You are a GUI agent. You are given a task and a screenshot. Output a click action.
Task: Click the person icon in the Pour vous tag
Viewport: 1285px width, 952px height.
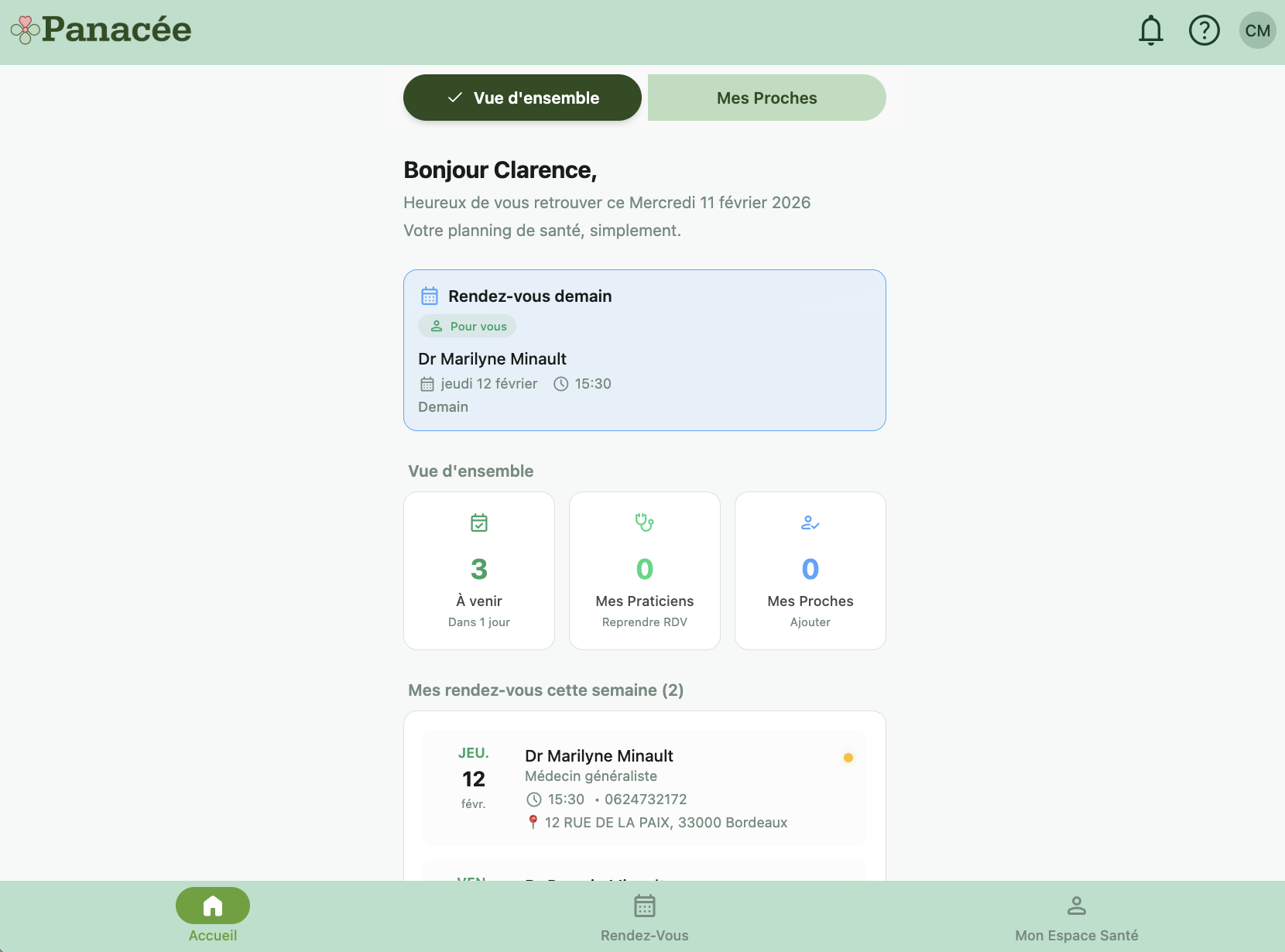pos(437,326)
